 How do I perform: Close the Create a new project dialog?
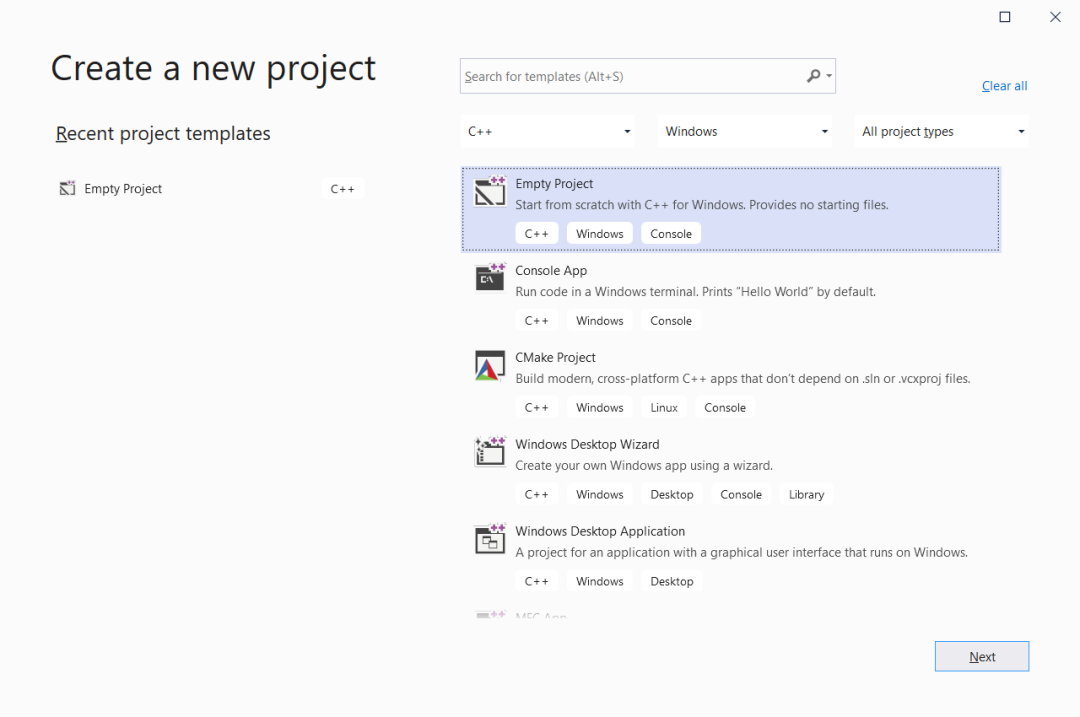coord(1055,17)
